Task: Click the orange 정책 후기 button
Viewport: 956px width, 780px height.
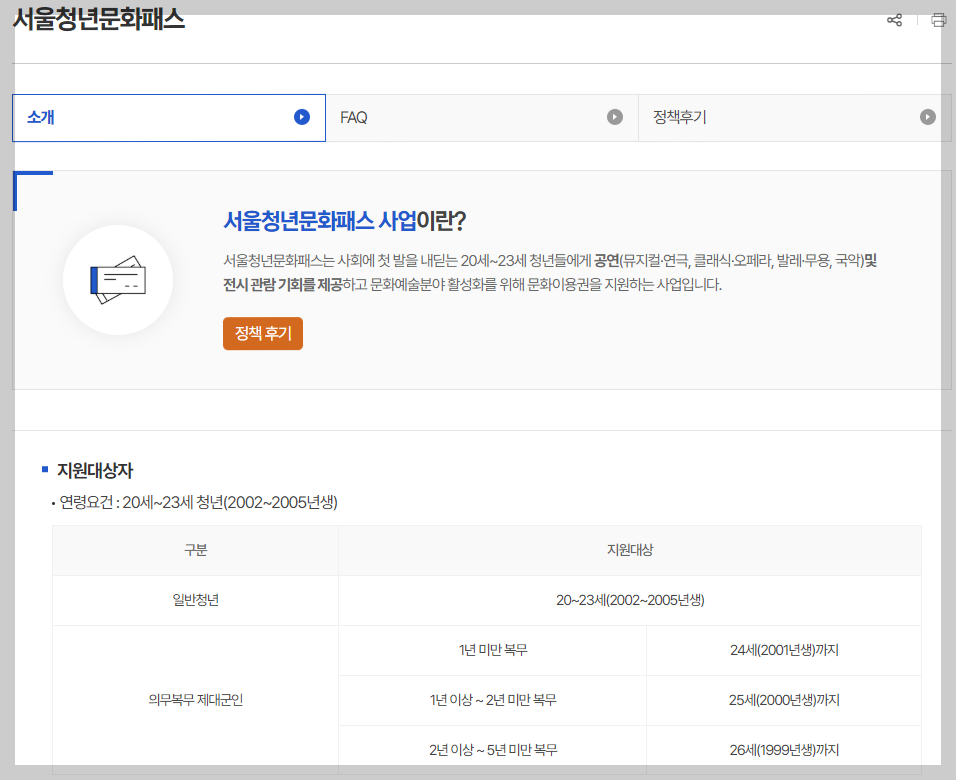Action: click(x=263, y=334)
